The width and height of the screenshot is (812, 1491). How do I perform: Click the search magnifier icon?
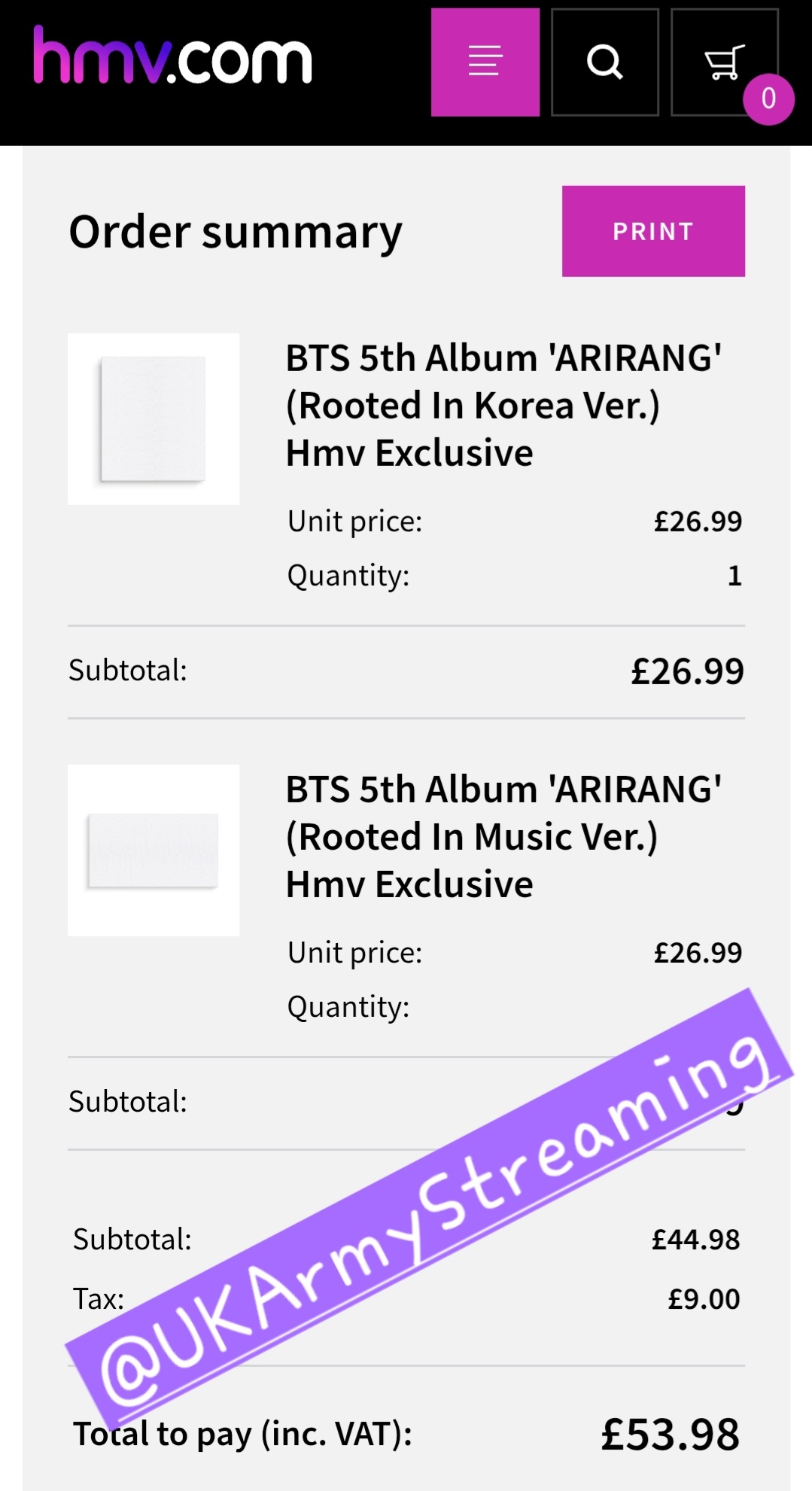[604, 62]
